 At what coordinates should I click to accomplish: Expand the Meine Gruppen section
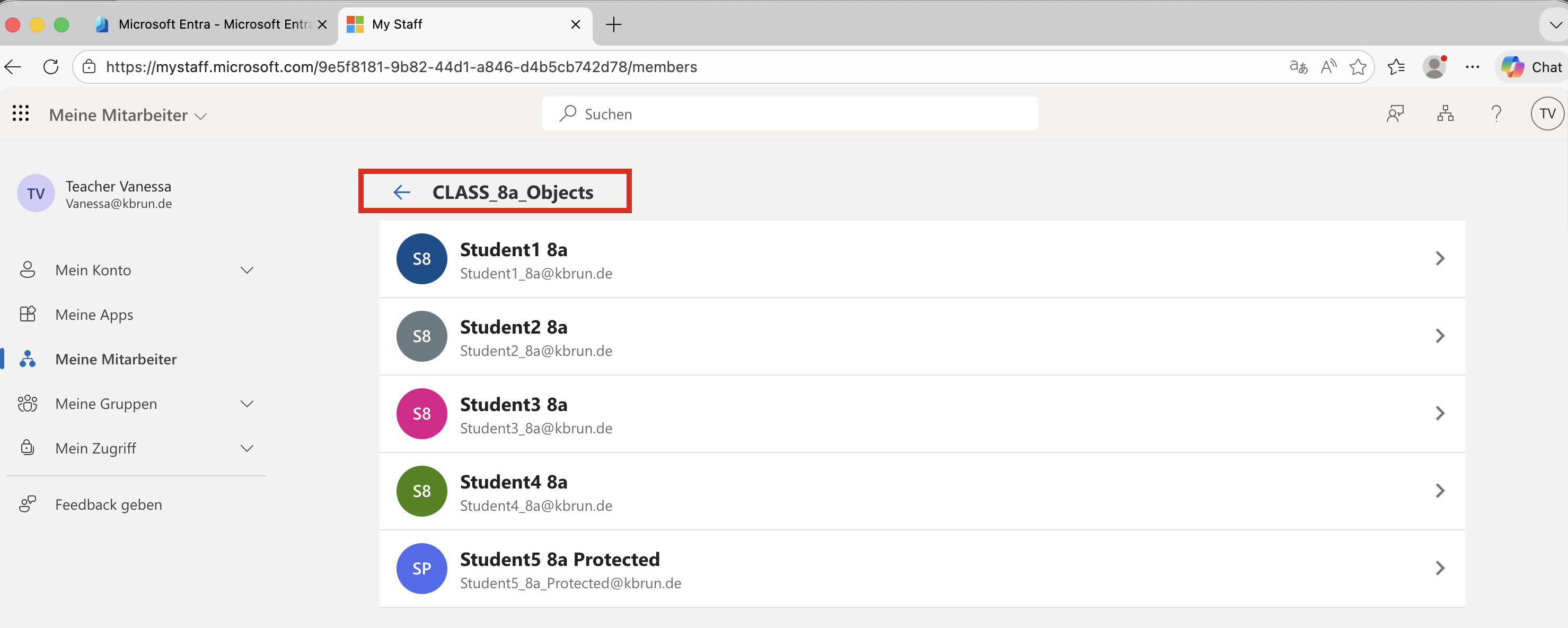[246, 404]
